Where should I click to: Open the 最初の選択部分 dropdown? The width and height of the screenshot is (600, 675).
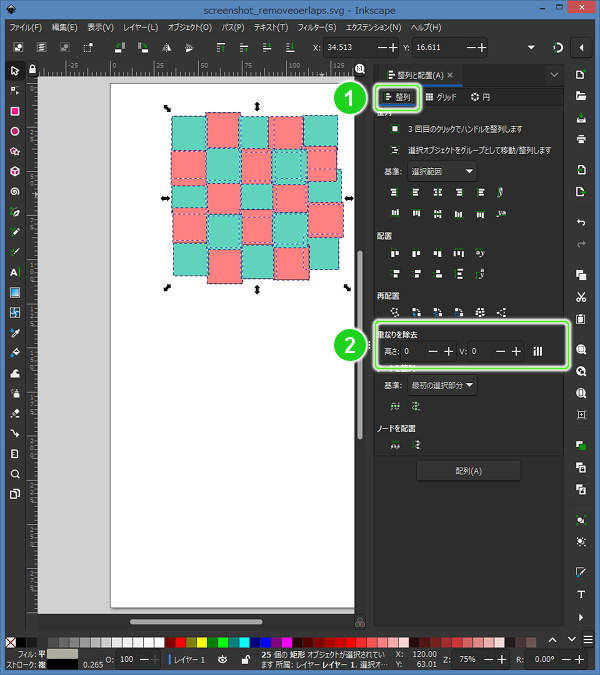441,384
